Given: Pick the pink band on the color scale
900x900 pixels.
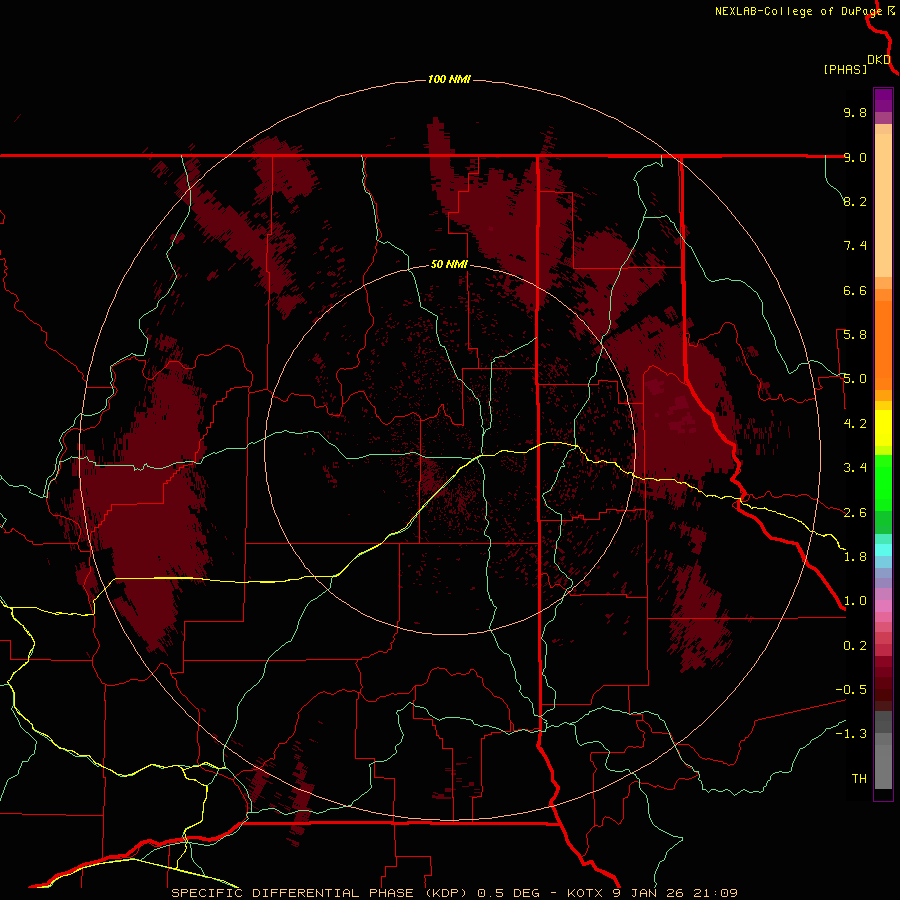Looking at the screenshot, I should 883,607.
